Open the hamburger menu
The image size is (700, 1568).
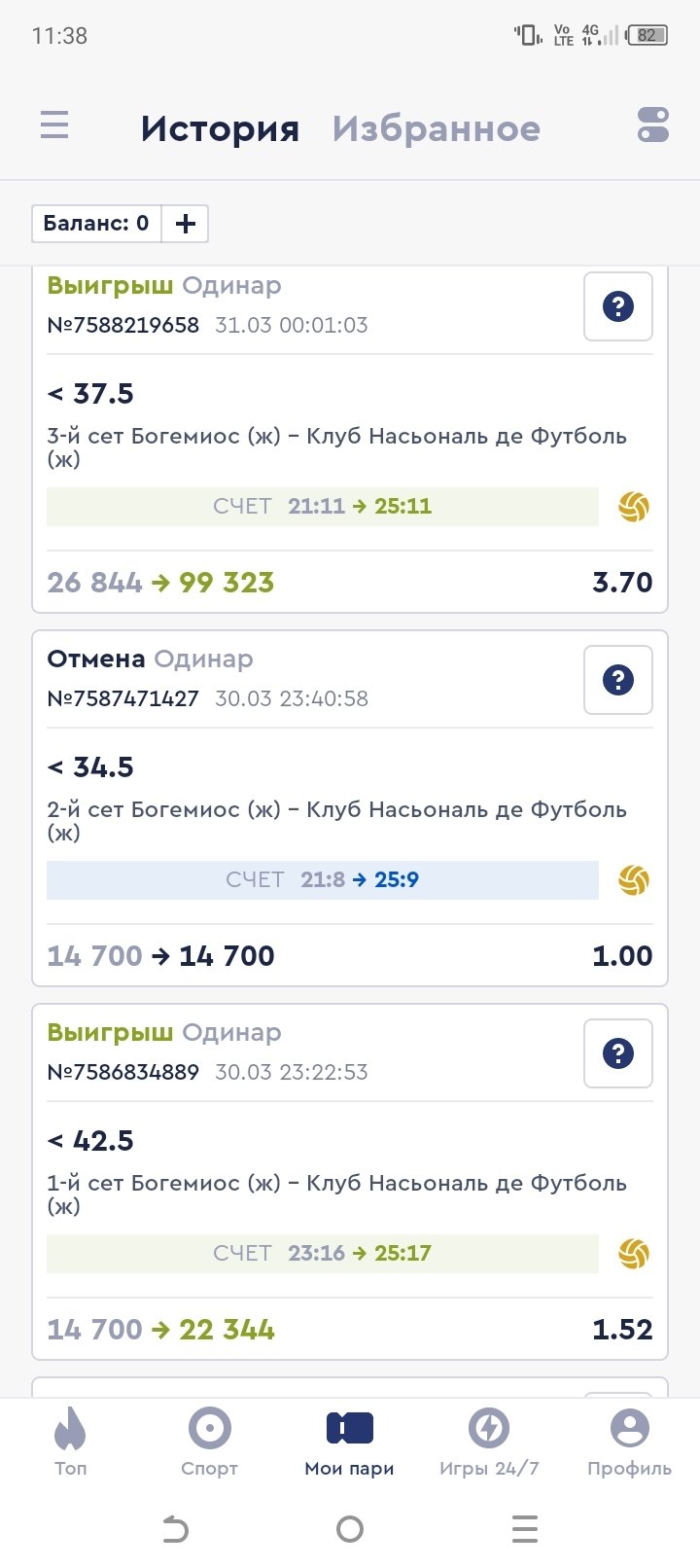coord(54,126)
